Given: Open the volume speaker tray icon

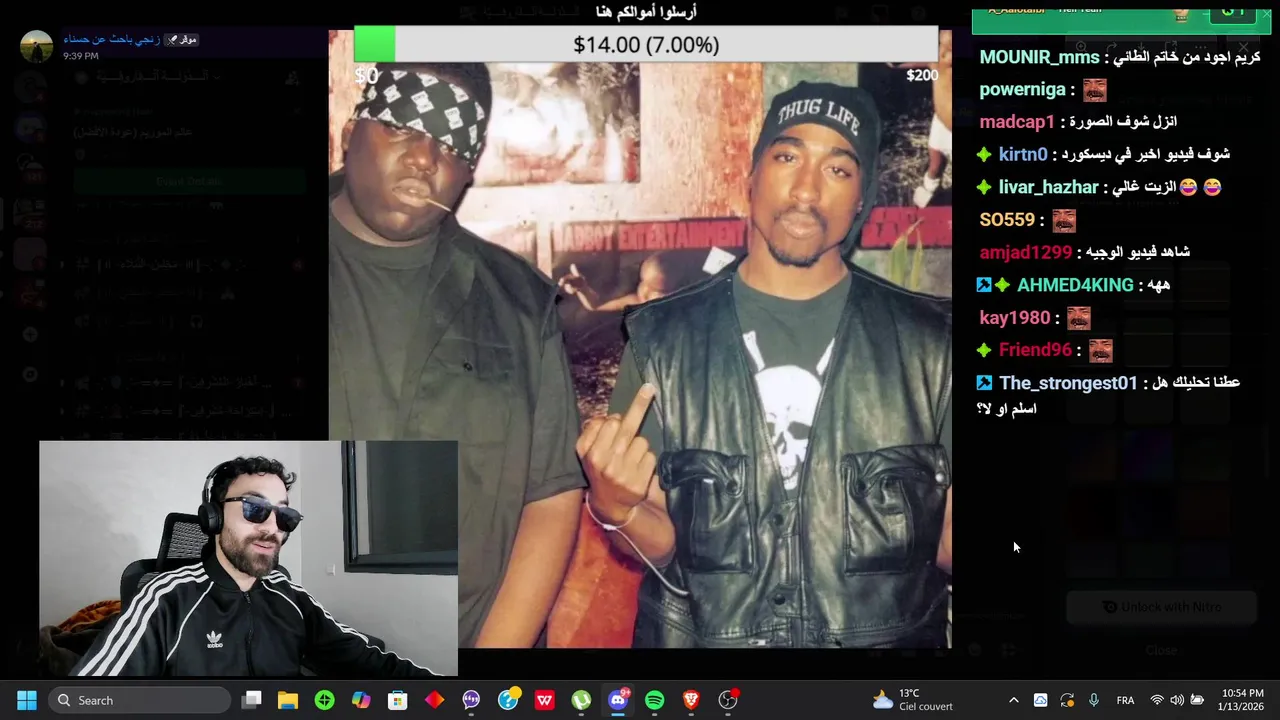Looking at the screenshot, I should point(1177,700).
